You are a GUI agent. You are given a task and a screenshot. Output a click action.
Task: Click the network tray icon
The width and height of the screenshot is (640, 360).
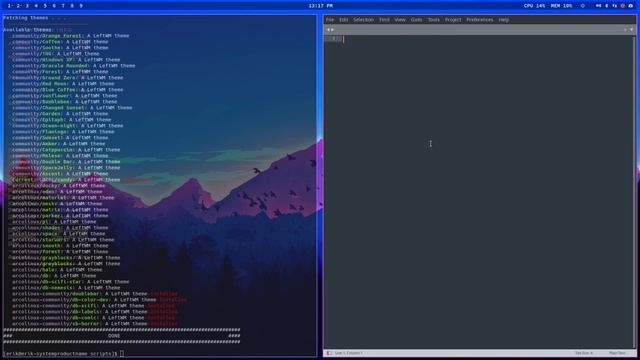(x=615, y=6)
